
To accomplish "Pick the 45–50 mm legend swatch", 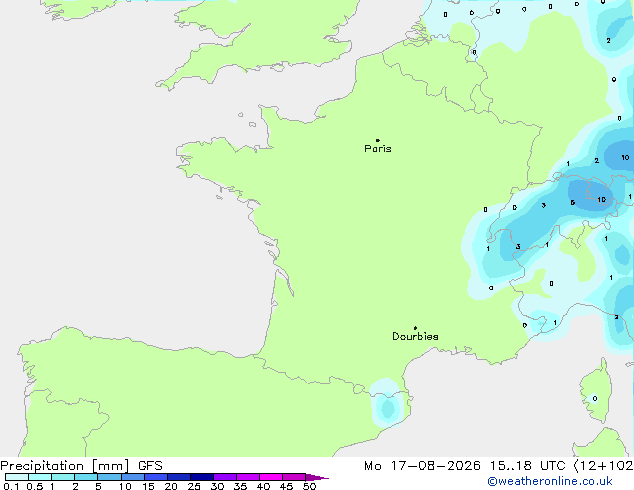I will pyautogui.click(x=294, y=477).
